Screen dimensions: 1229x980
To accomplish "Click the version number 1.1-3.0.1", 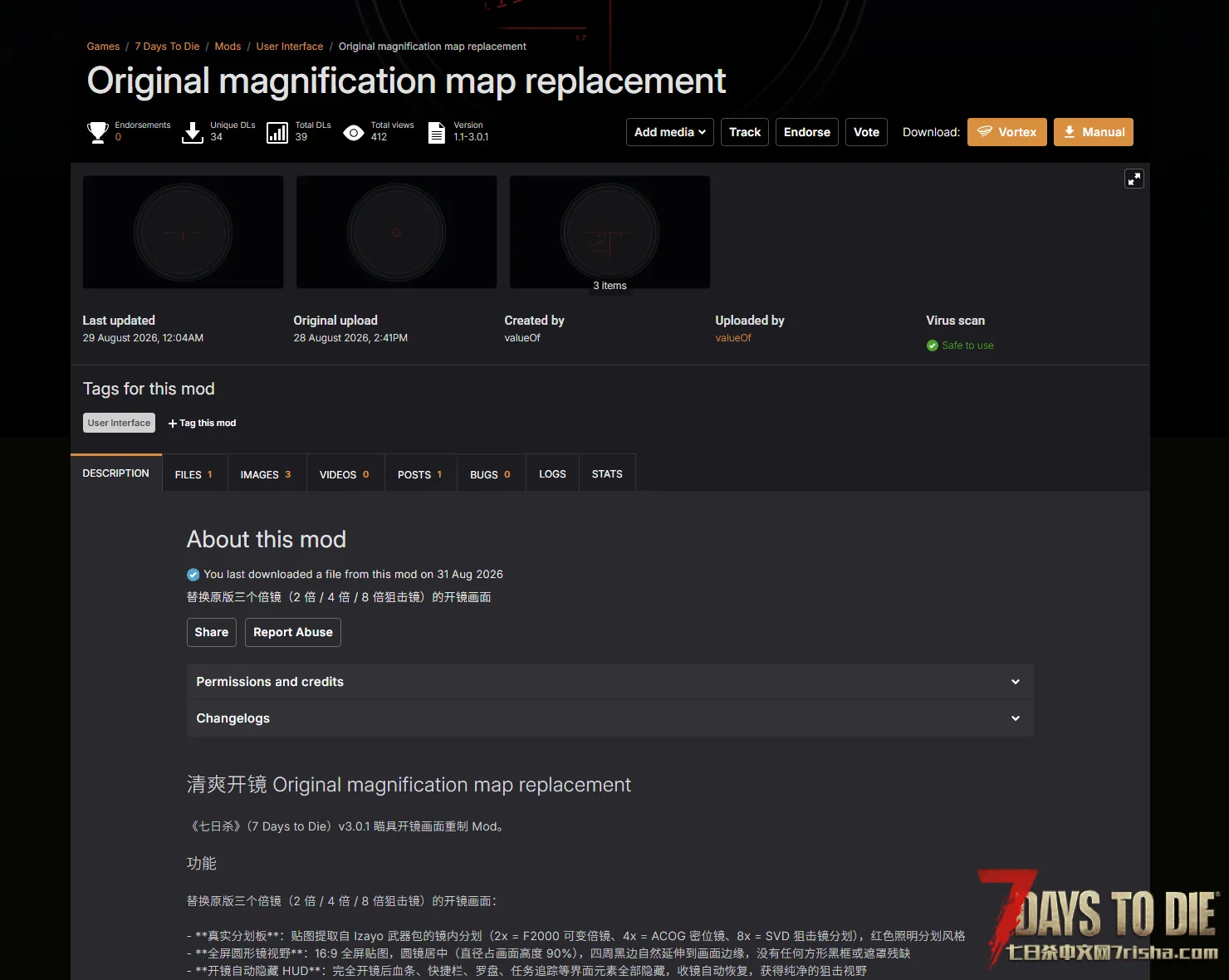I will point(471,137).
